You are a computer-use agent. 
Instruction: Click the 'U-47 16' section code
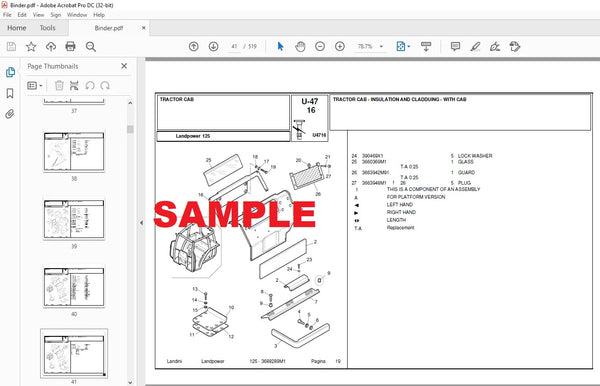pyautogui.click(x=310, y=106)
